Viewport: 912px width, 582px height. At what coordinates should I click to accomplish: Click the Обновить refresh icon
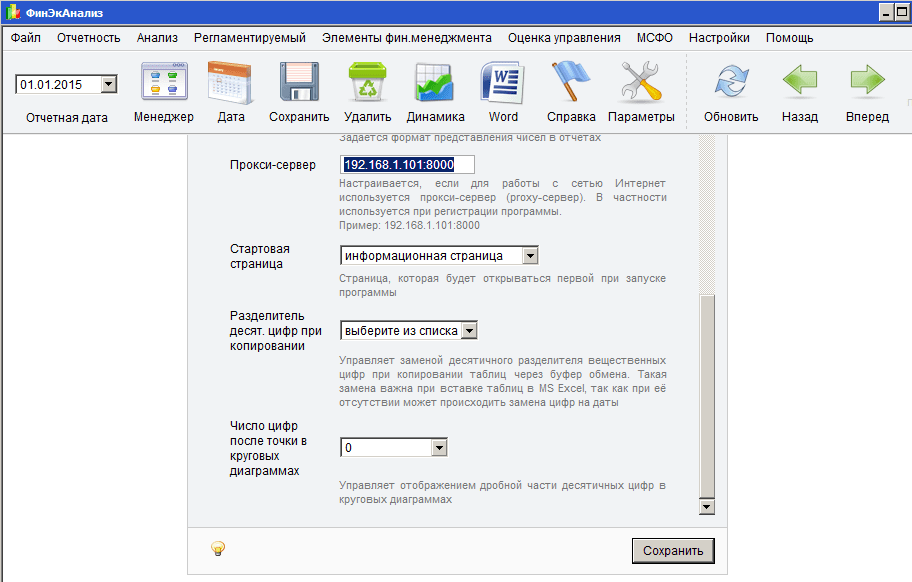731,81
